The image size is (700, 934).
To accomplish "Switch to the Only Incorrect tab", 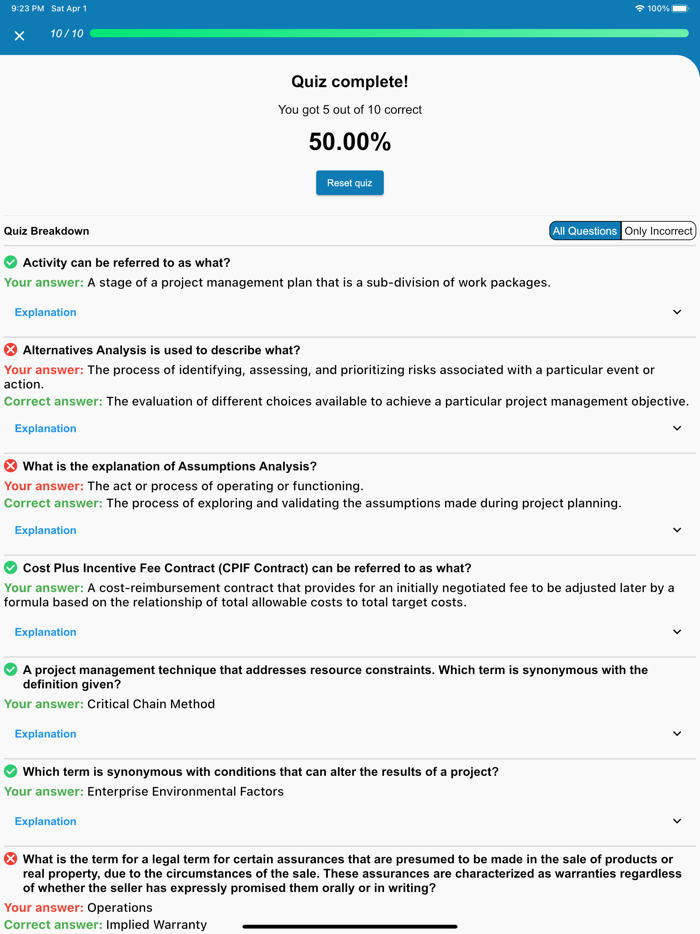I will [658, 230].
